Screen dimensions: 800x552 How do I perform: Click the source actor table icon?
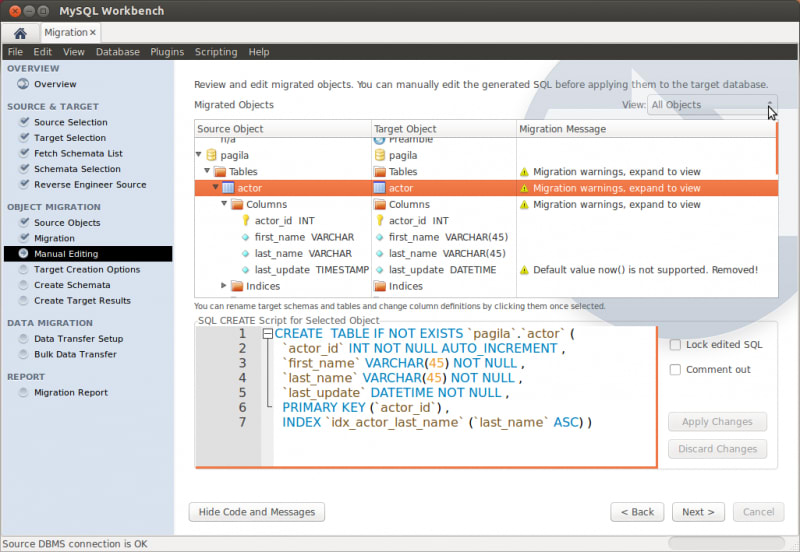[x=228, y=188]
